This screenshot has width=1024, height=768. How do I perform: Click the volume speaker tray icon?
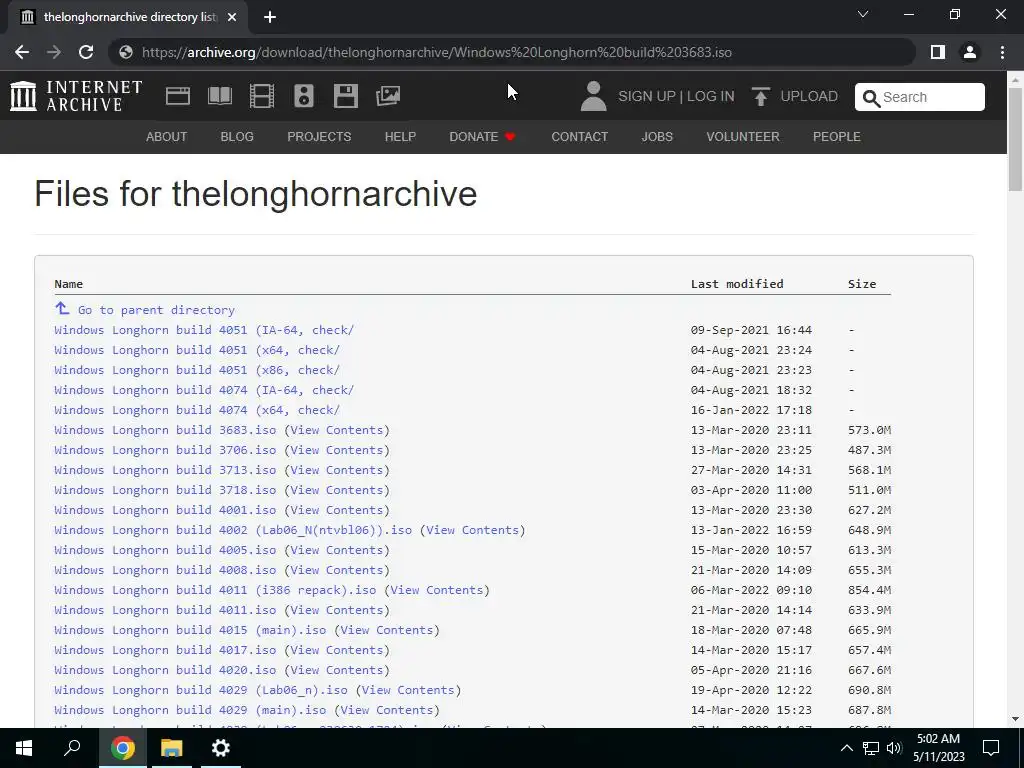click(x=894, y=748)
